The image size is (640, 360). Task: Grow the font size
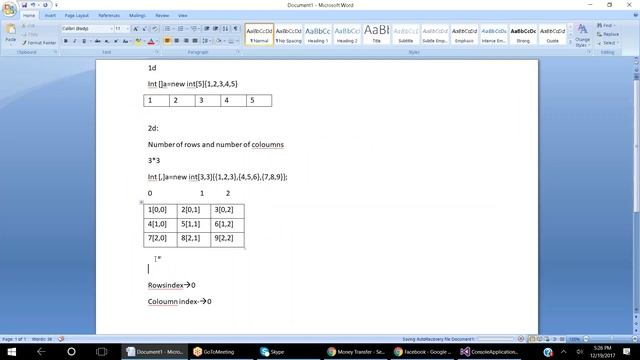[x=136, y=29]
